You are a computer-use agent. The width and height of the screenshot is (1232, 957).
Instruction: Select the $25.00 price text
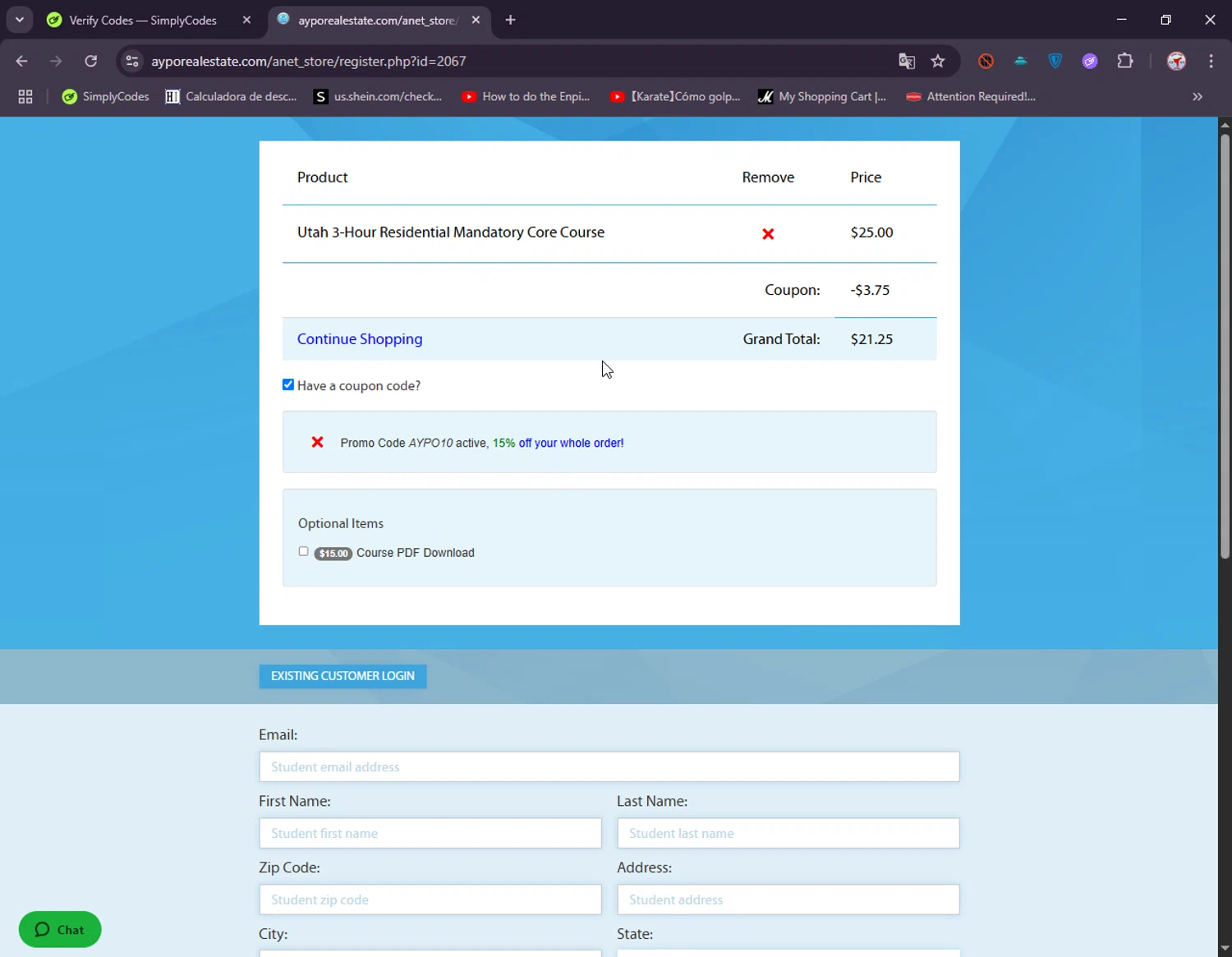(871, 232)
